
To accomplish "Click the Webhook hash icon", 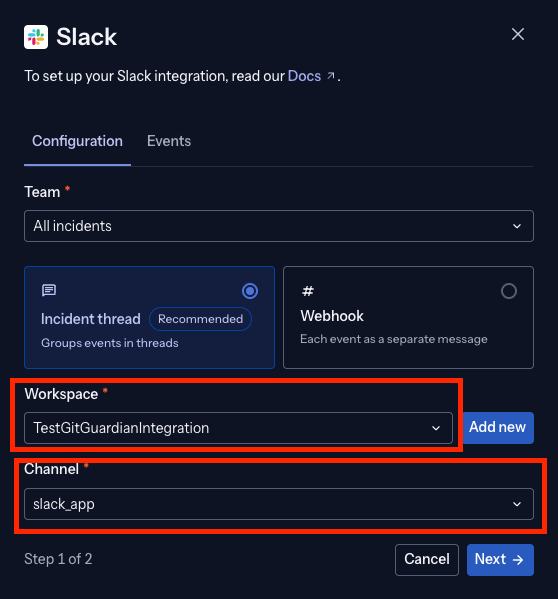I will point(308,291).
